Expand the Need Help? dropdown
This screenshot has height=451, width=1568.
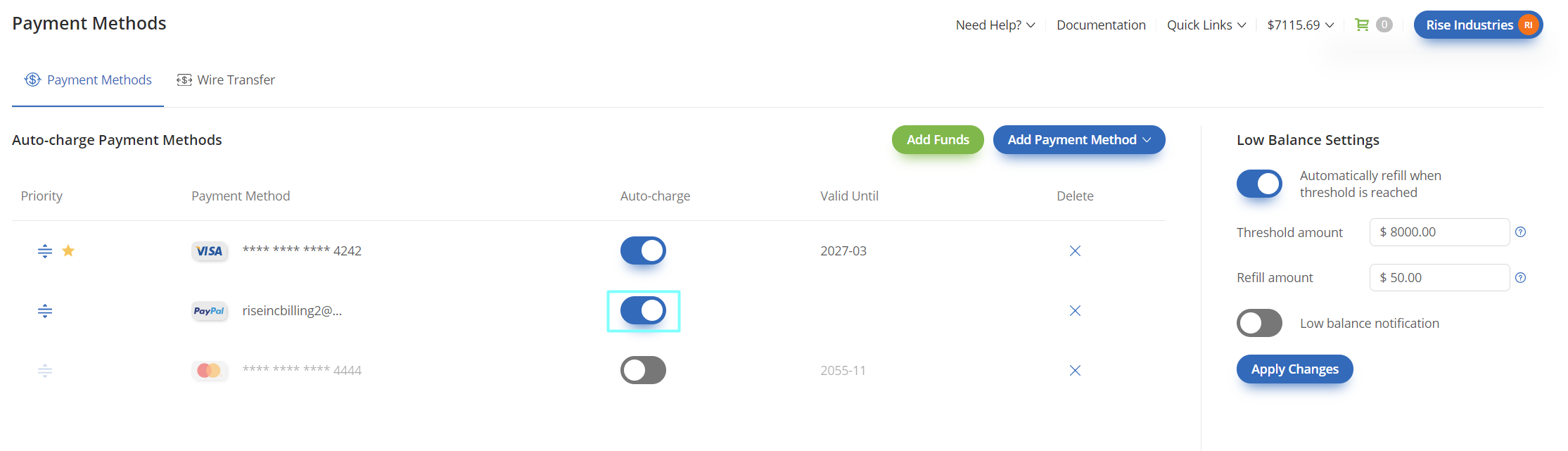995,25
